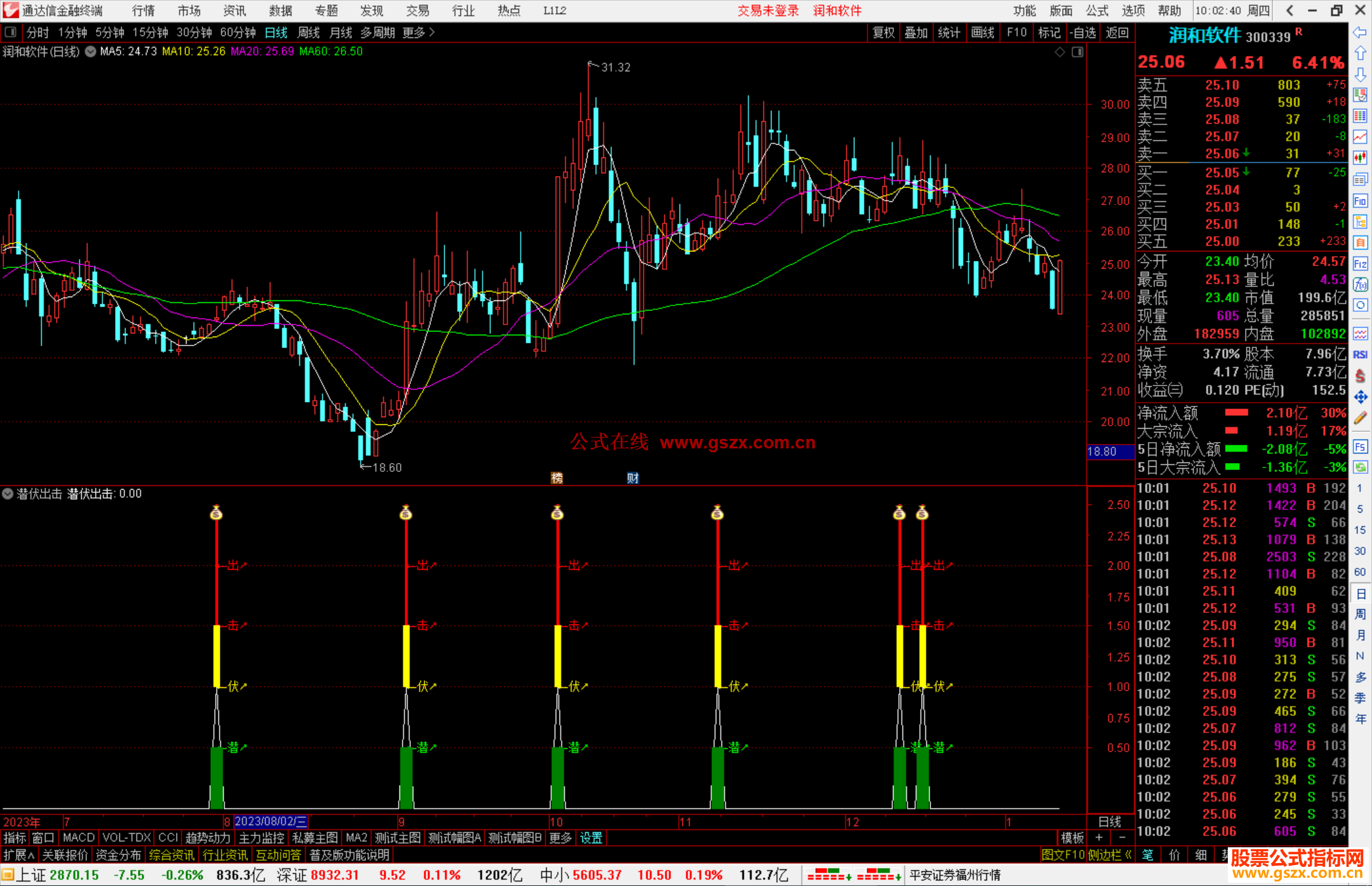Viewport: 1372px width, 886px height.
Task: Click the diamond icon at chart top-right
Action: pos(1059,52)
